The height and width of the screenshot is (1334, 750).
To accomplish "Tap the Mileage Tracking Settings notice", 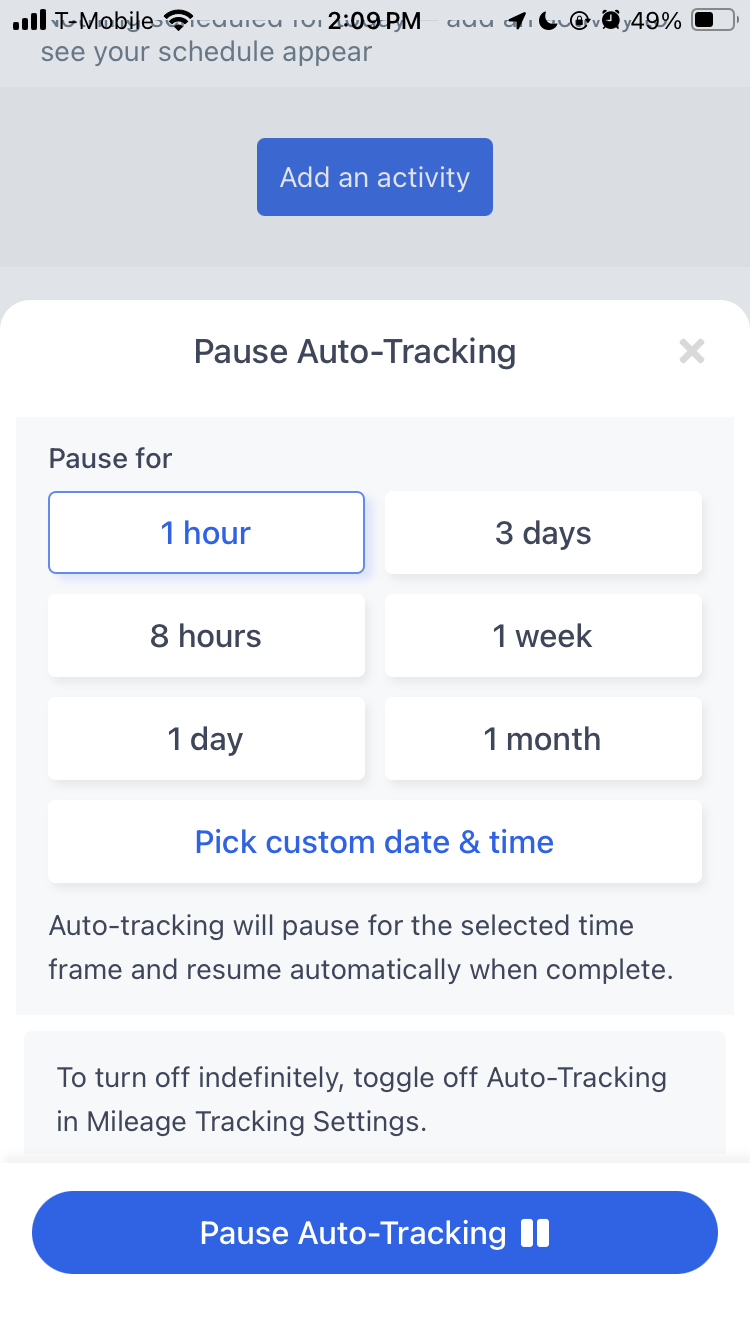I will 375,1099.
